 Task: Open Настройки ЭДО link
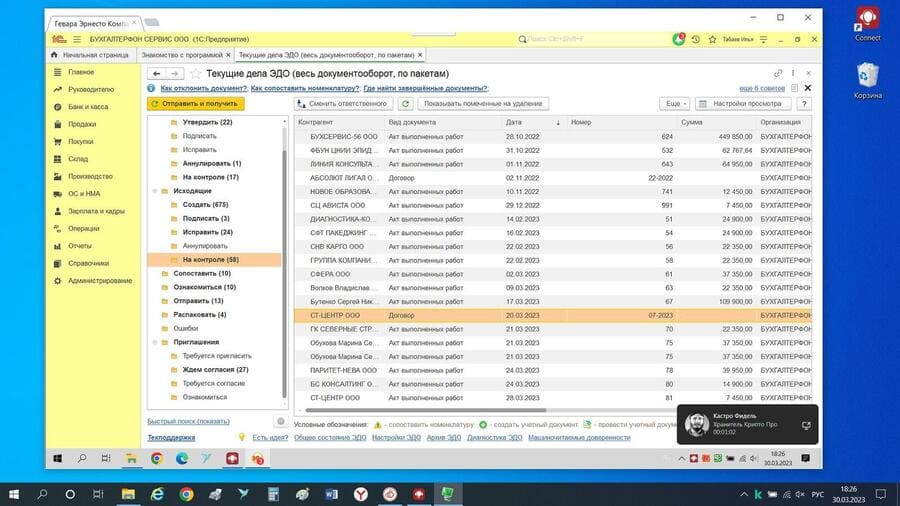tap(396, 437)
